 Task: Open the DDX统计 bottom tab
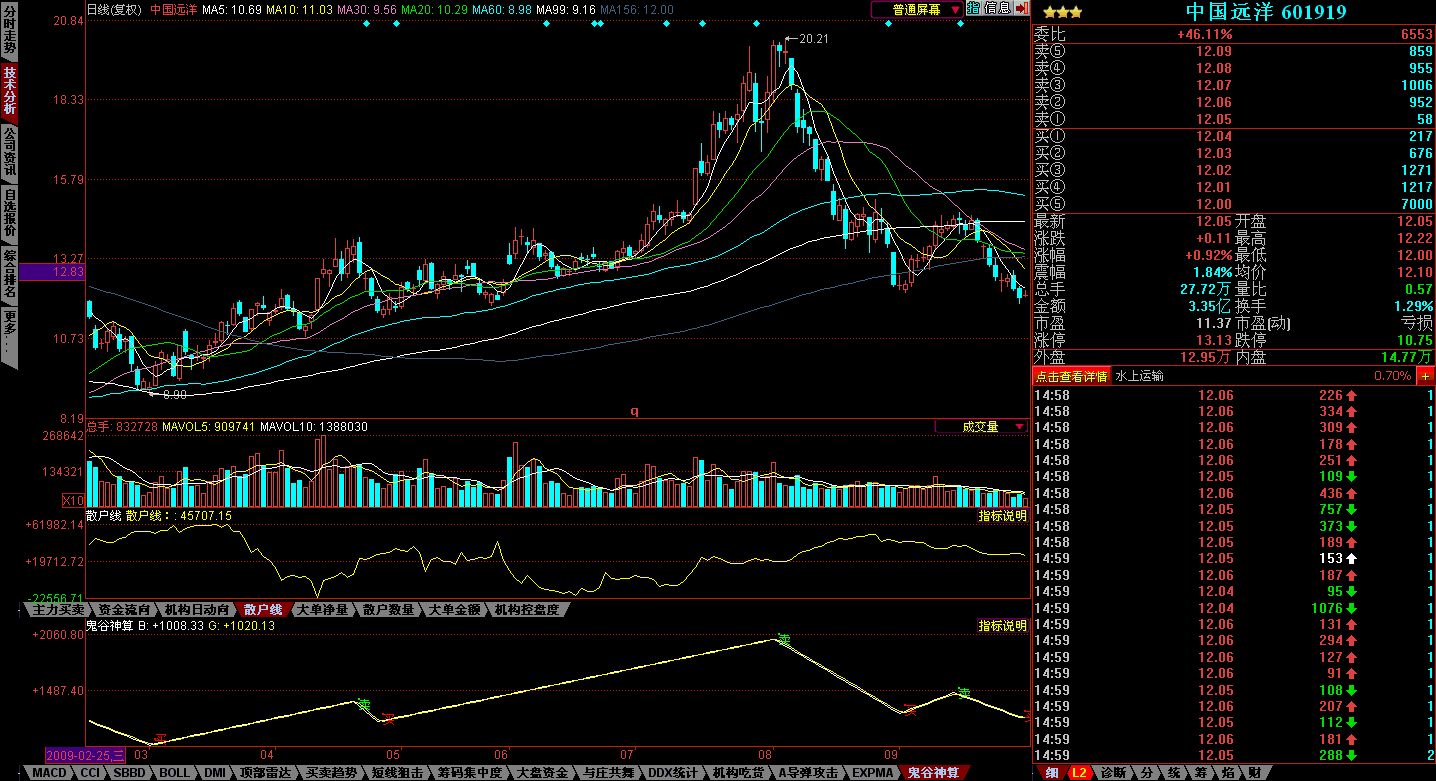[x=674, y=773]
